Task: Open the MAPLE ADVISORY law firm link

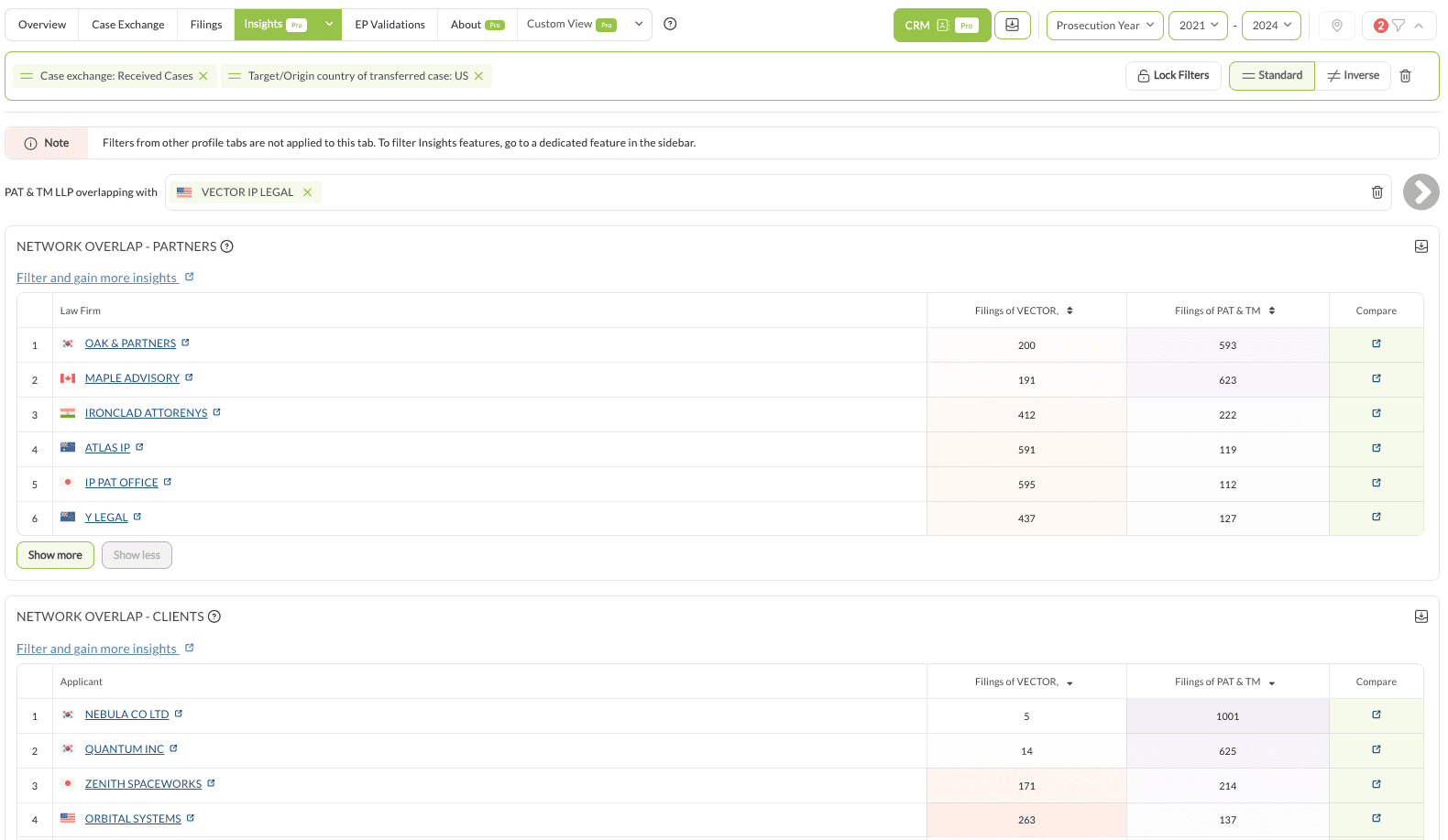Action: click(132, 378)
